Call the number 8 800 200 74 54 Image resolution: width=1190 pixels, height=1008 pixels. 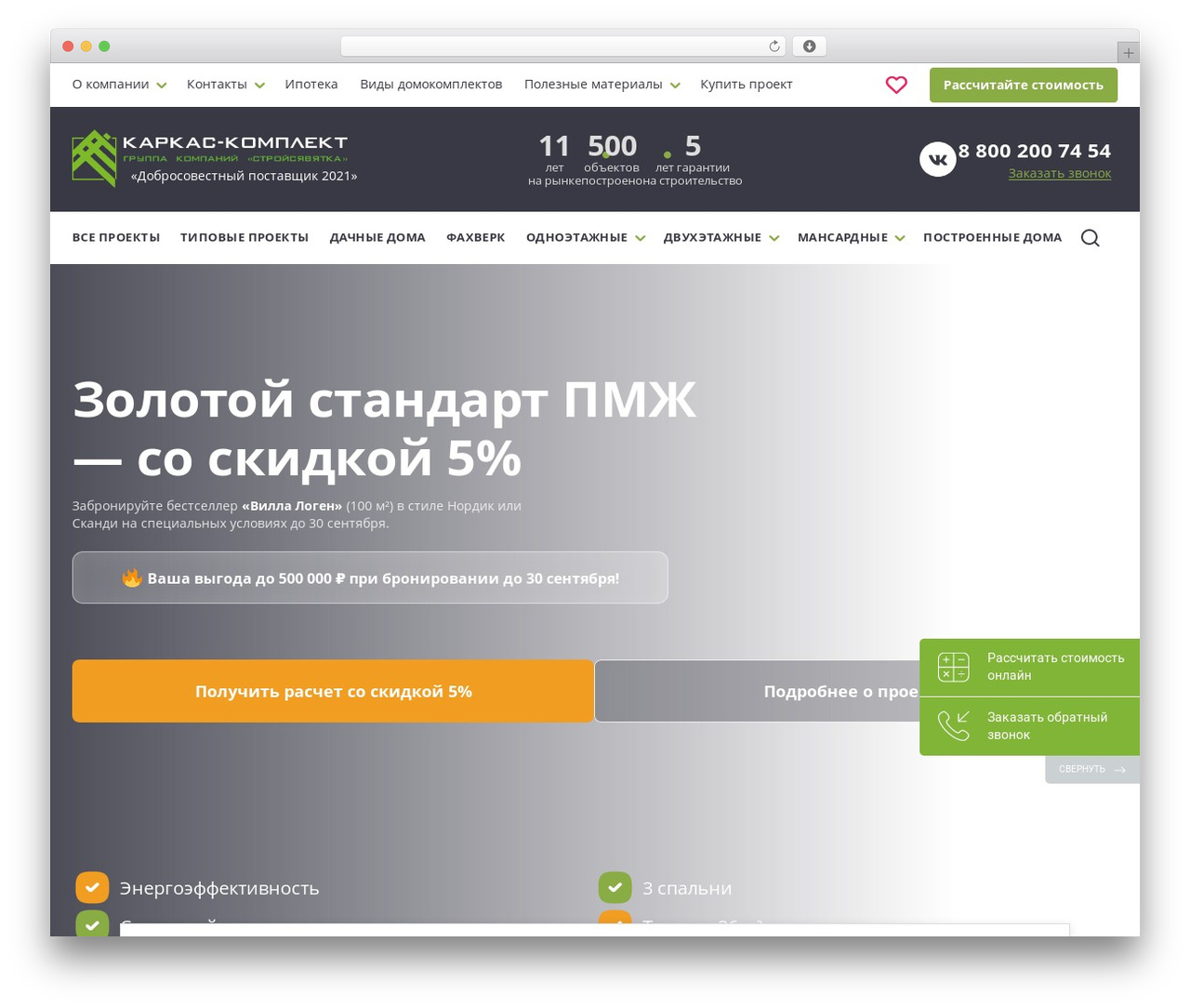pos(1035,151)
